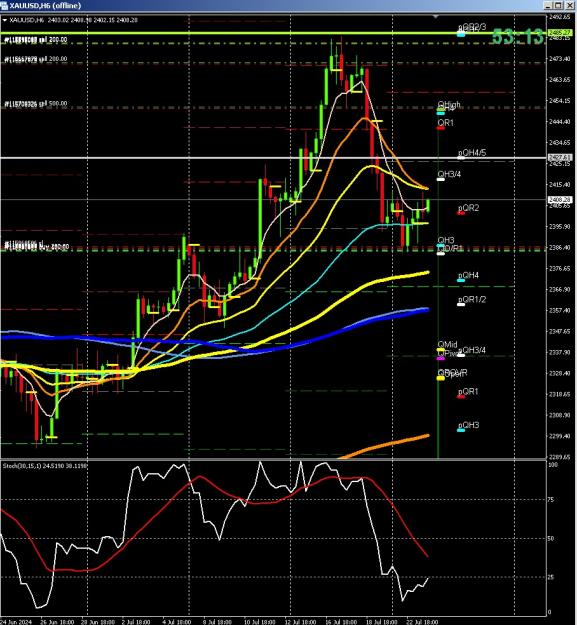Click the cyan pQH4 level marker
Screen dimensions: 577x625
[461, 281]
